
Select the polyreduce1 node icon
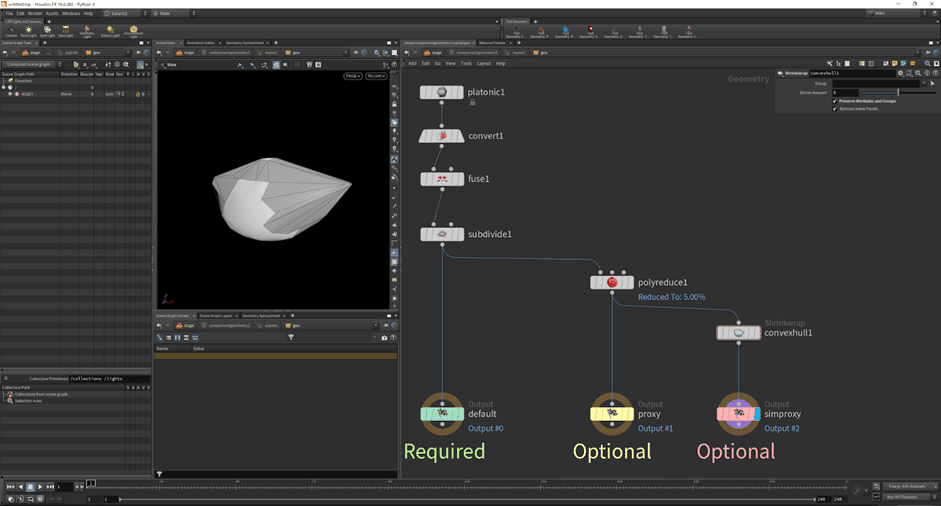tap(612, 283)
